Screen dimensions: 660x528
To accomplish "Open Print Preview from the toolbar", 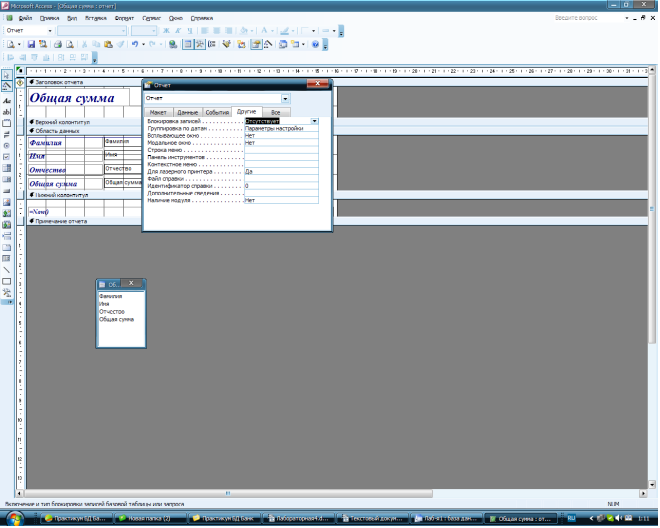I will tap(70, 44).
